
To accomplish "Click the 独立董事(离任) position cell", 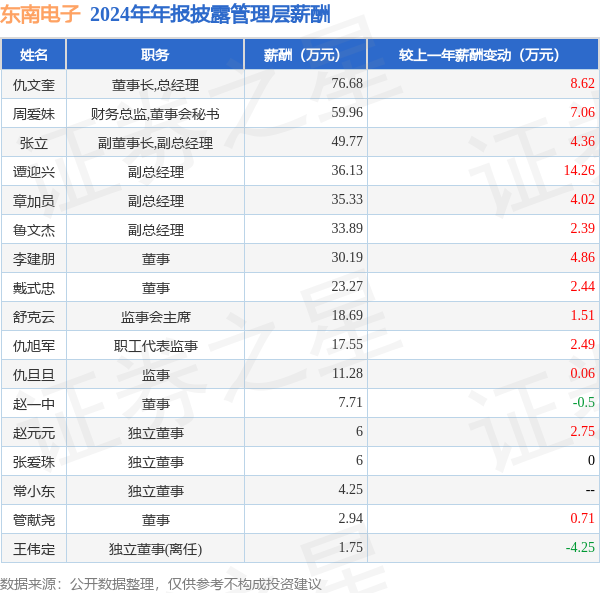I will 155,550.
